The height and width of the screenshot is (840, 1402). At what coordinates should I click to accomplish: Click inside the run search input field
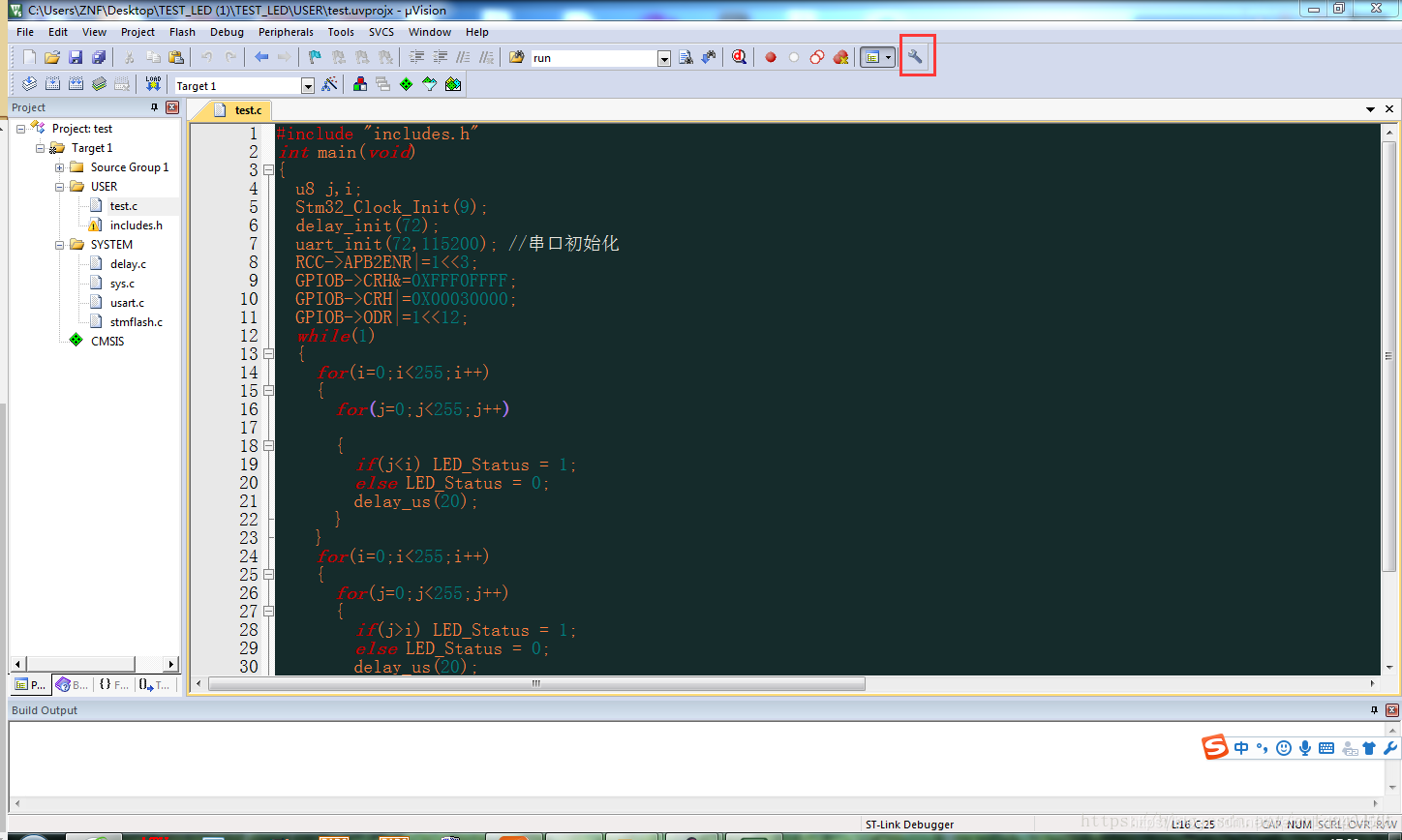[594, 58]
